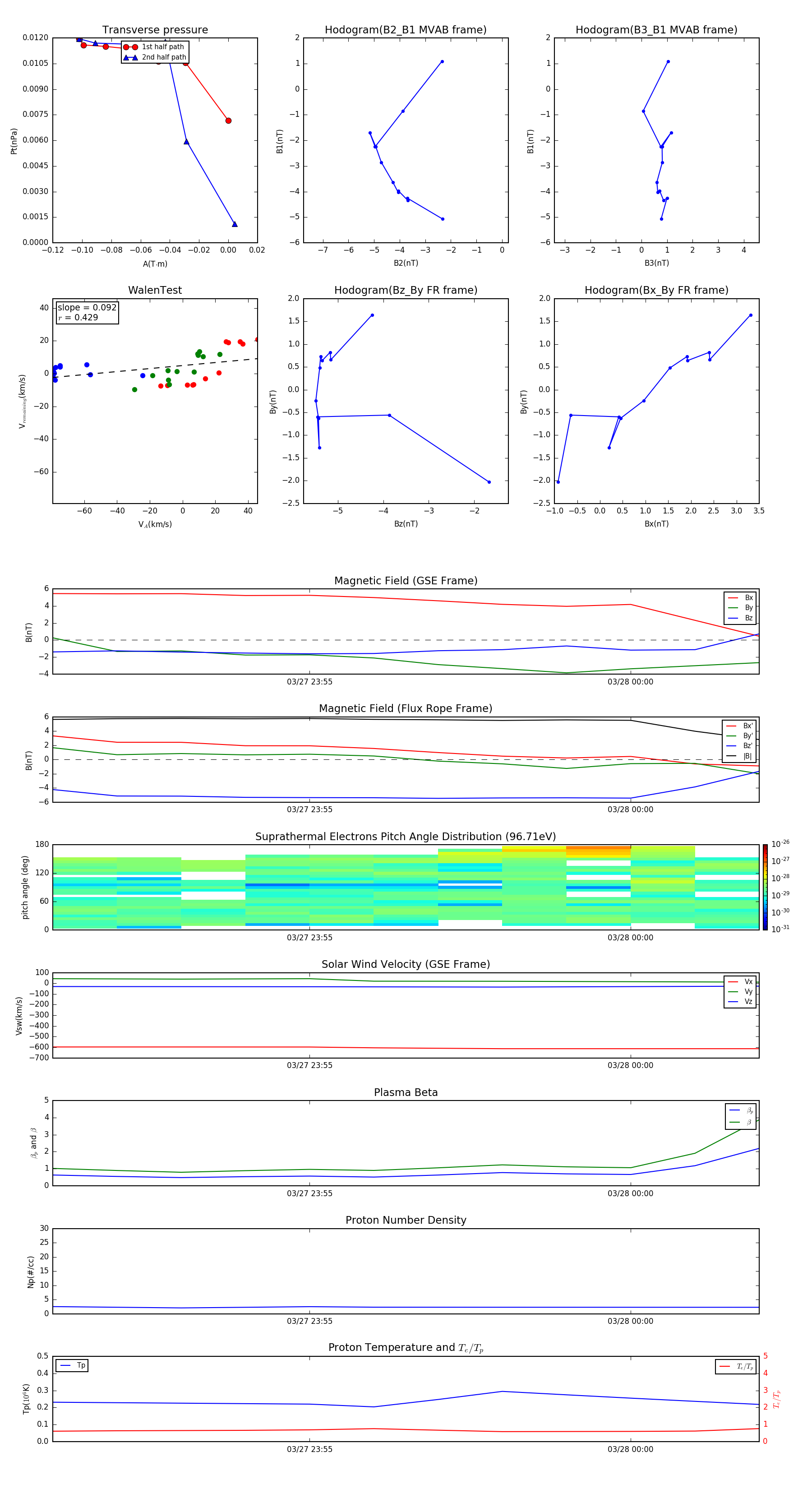The image size is (812, 1489).
Task: Click the 'Magnetic Field (GSE Frame)' title
Action: [x=406, y=581]
